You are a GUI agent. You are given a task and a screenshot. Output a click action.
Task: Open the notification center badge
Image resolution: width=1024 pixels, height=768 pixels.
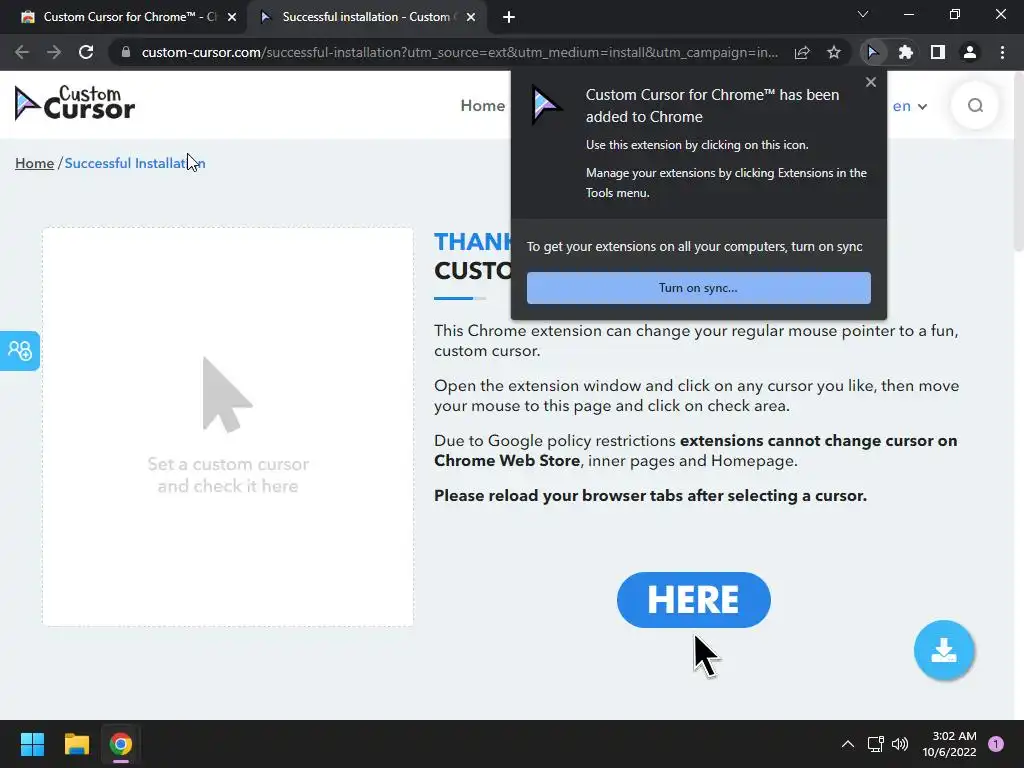click(996, 744)
